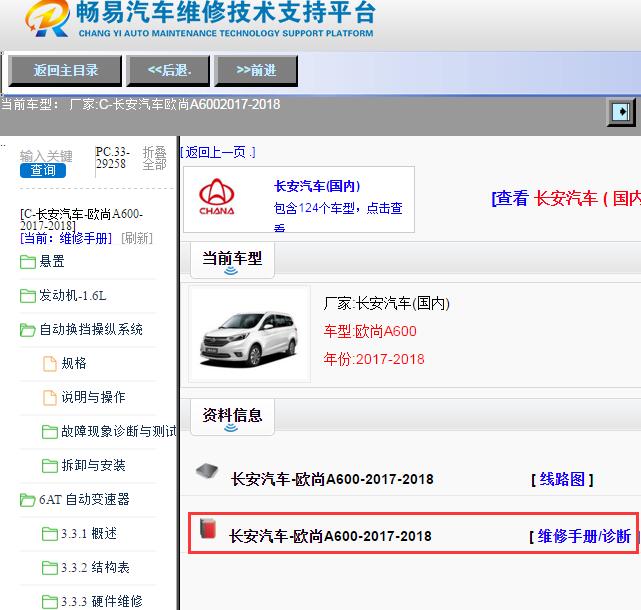This screenshot has width=641, height=610.
Task: Toggle the side panel arrow icon
Action: tap(621, 112)
